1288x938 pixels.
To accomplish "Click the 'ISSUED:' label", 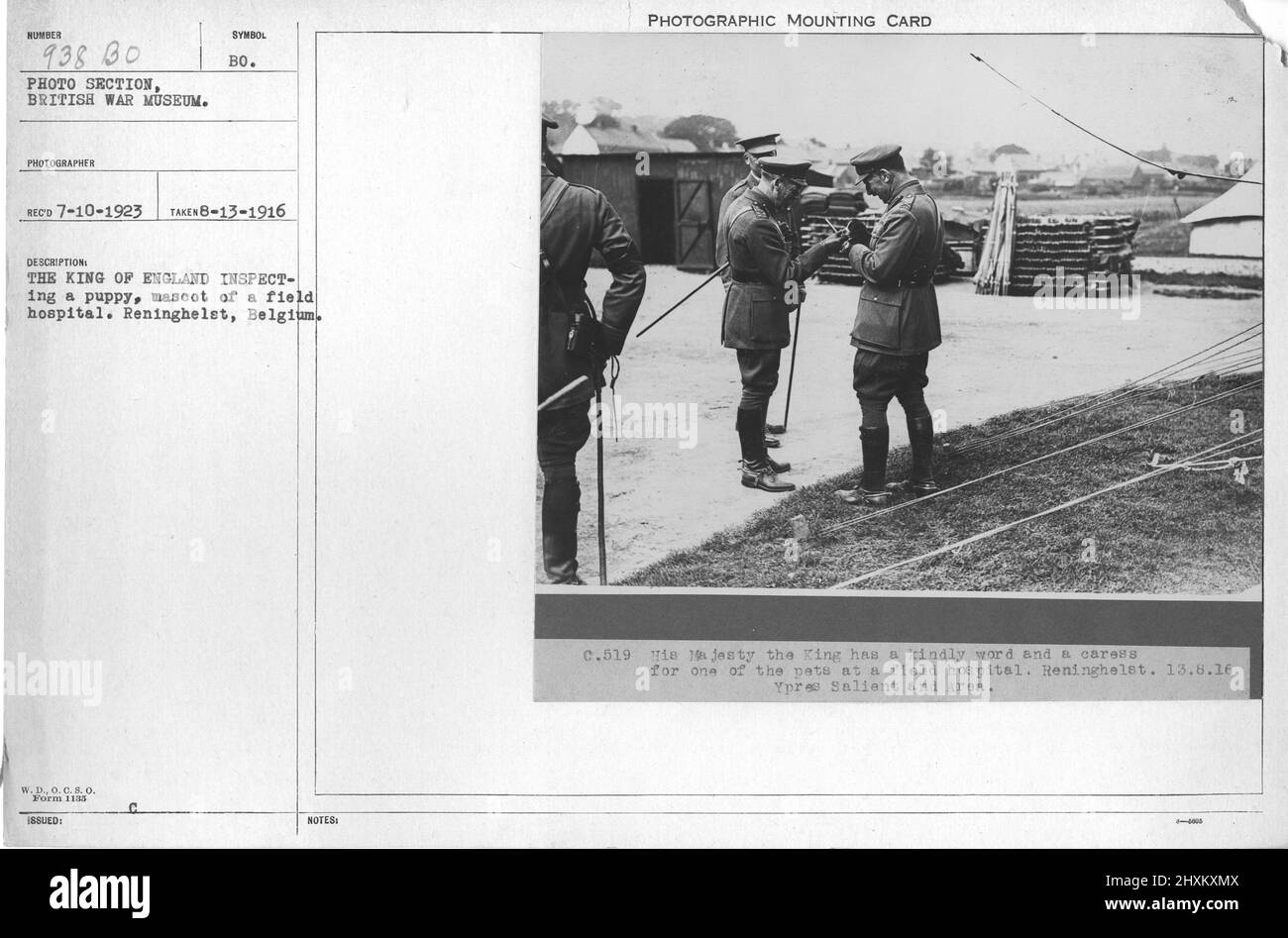I will 46,822.
